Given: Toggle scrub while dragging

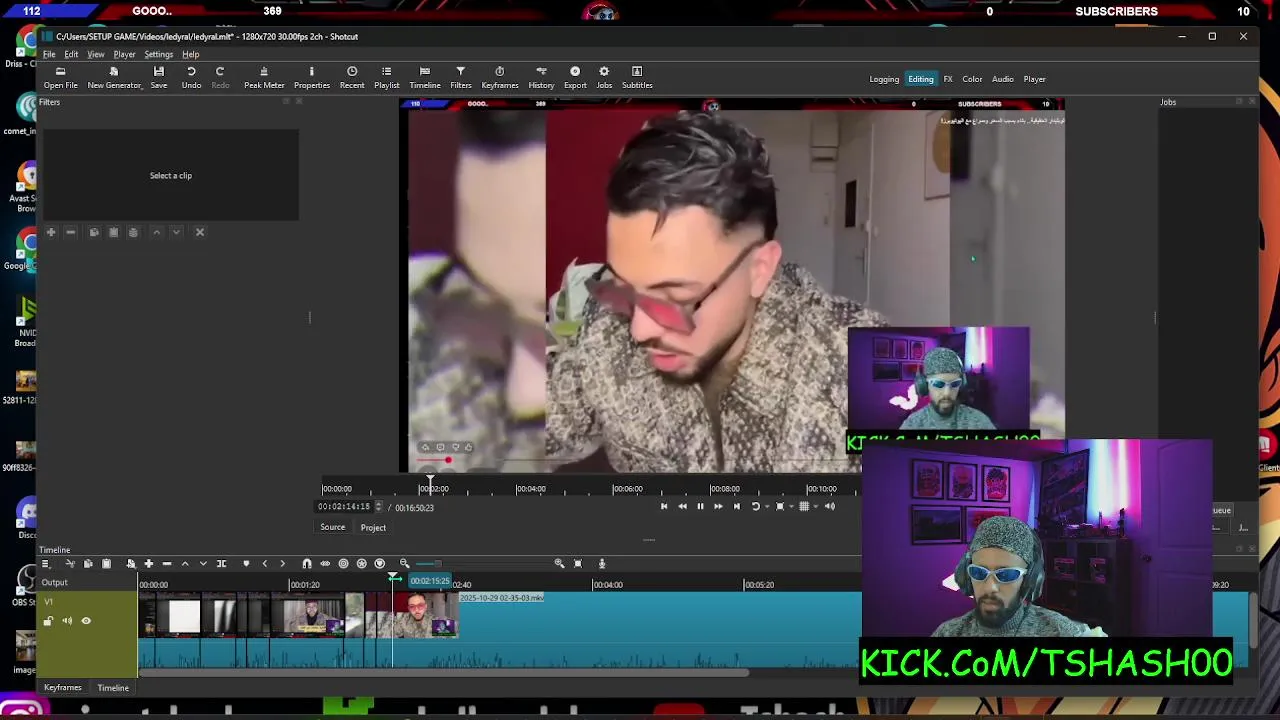Looking at the screenshot, I should coord(325,564).
